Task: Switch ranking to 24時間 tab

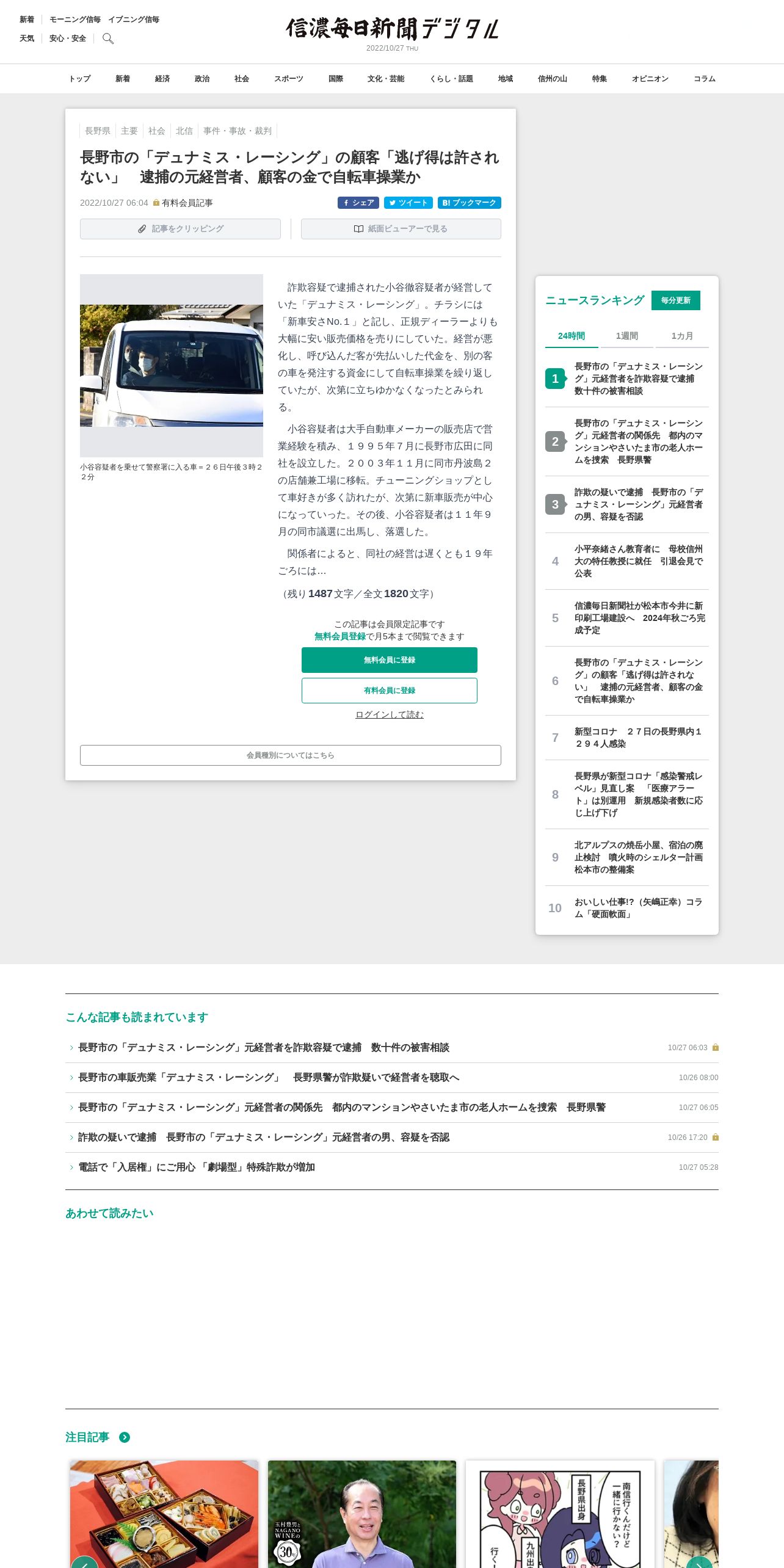Action: [x=572, y=336]
